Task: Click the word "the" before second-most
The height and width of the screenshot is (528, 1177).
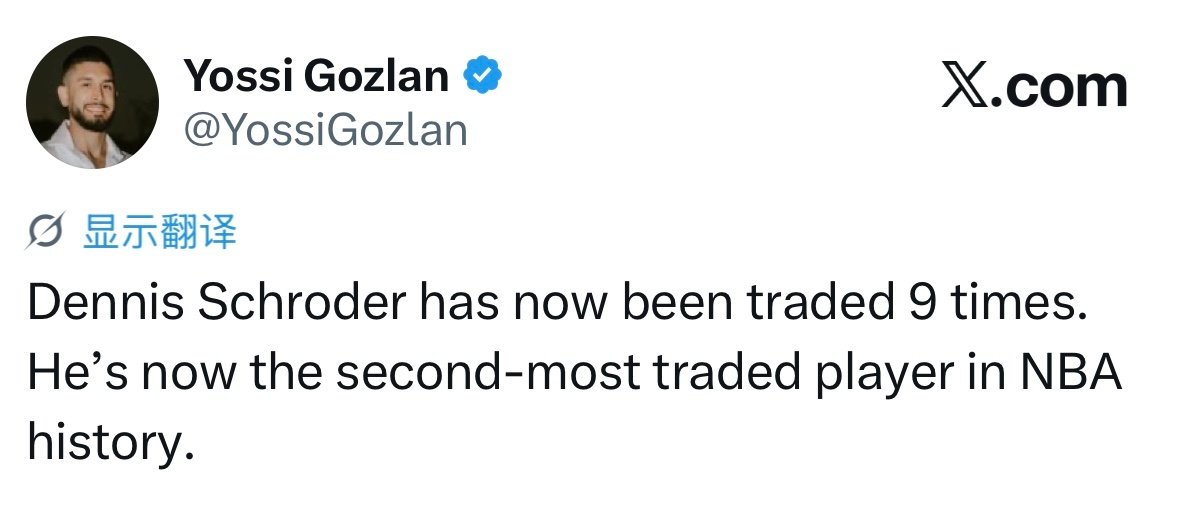Action: coord(285,373)
